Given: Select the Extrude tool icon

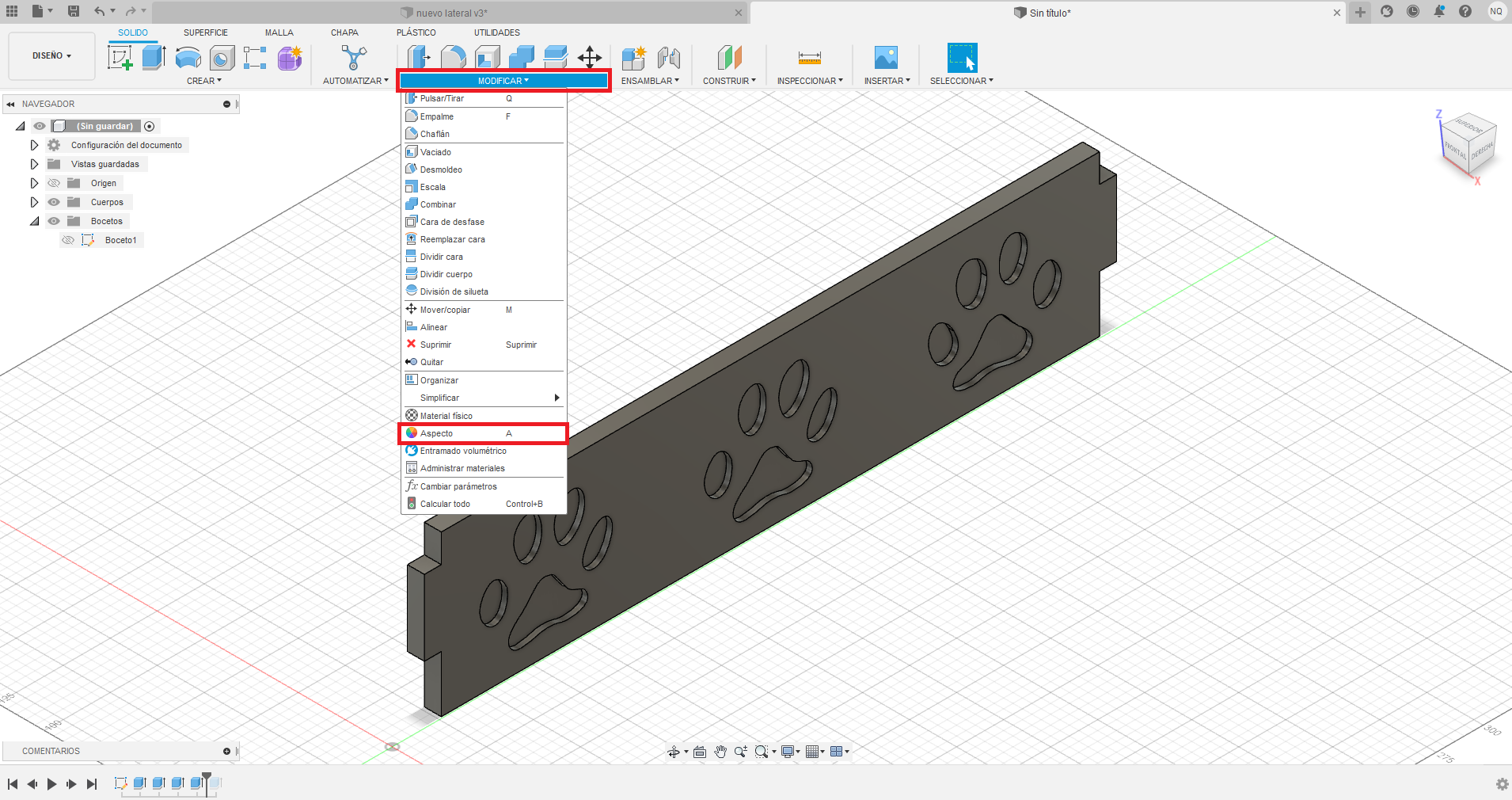Looking at the screenshot, I should tap(154, 58).
